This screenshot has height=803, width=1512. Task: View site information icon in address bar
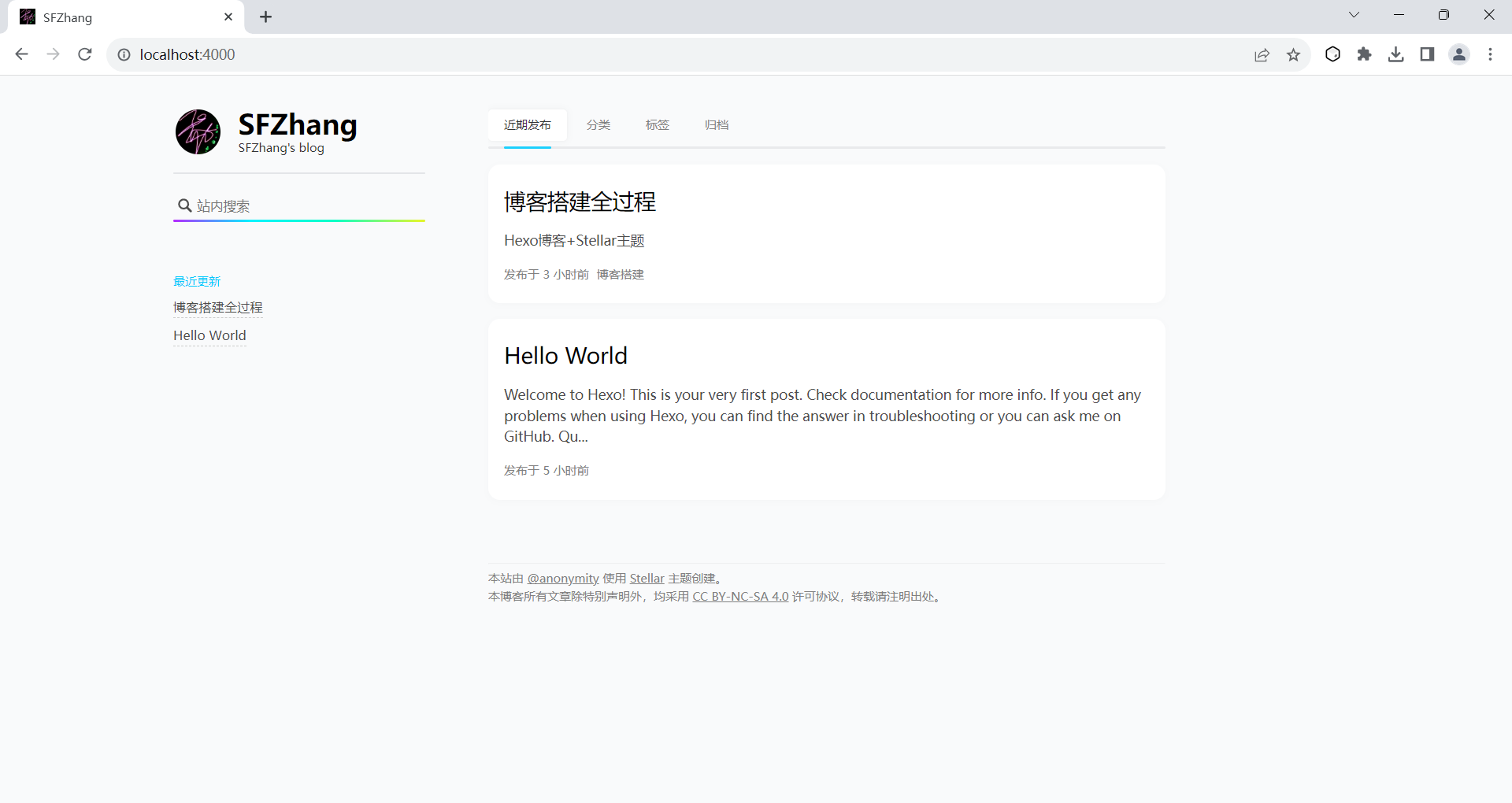point(124,54)
